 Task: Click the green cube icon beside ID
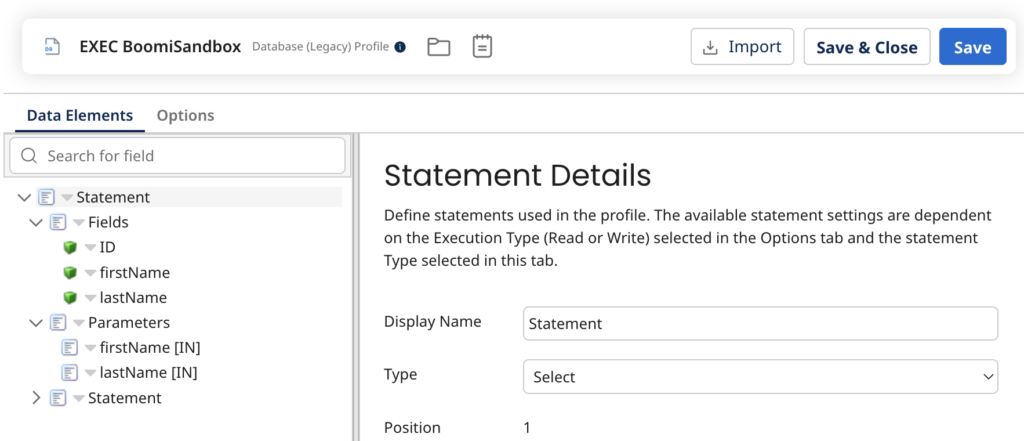70,247
